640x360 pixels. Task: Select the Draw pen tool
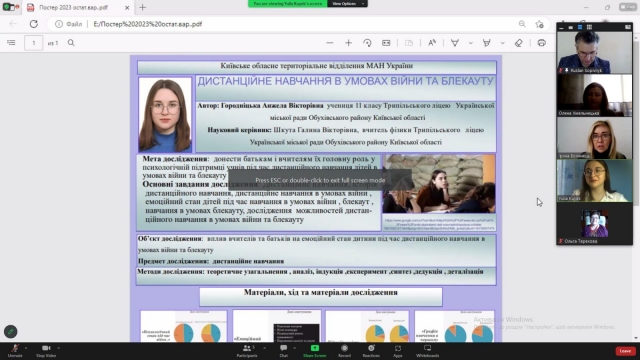[455, 43]
